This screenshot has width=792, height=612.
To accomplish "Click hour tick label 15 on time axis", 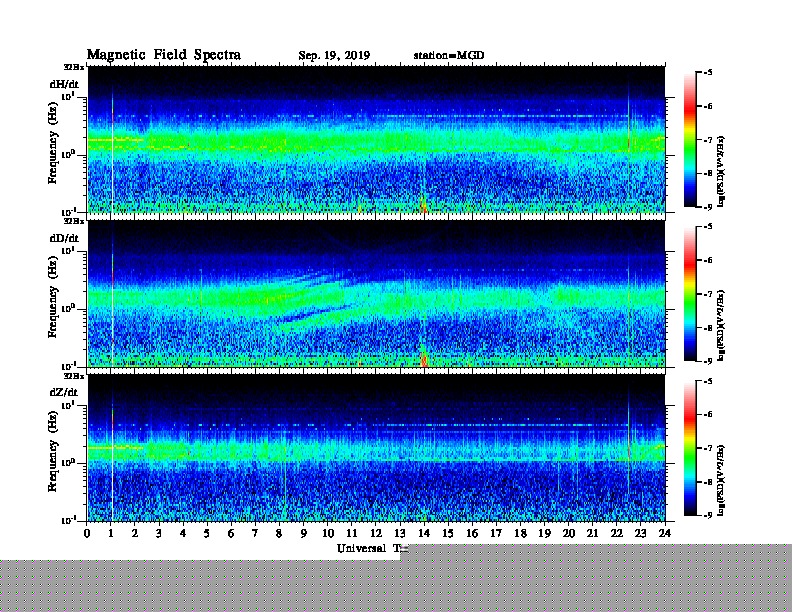I will [x=448, y=533].
